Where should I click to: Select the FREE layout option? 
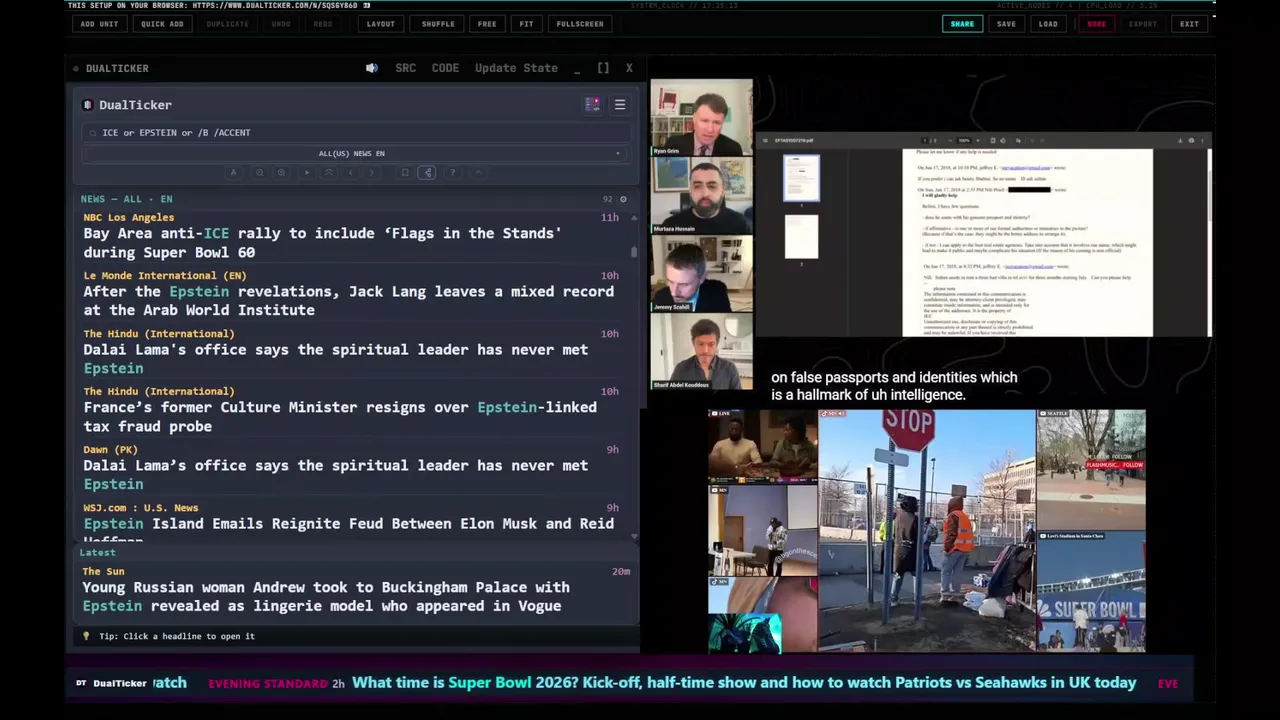coord(487,24)
